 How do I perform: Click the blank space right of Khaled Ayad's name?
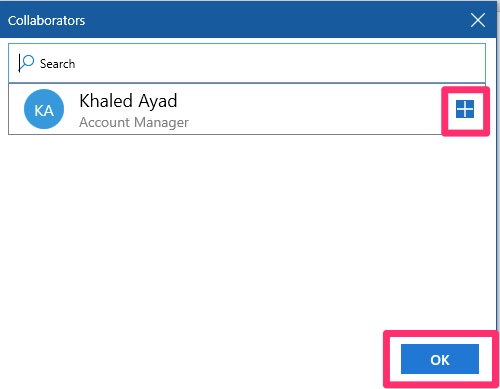point(310,109)
